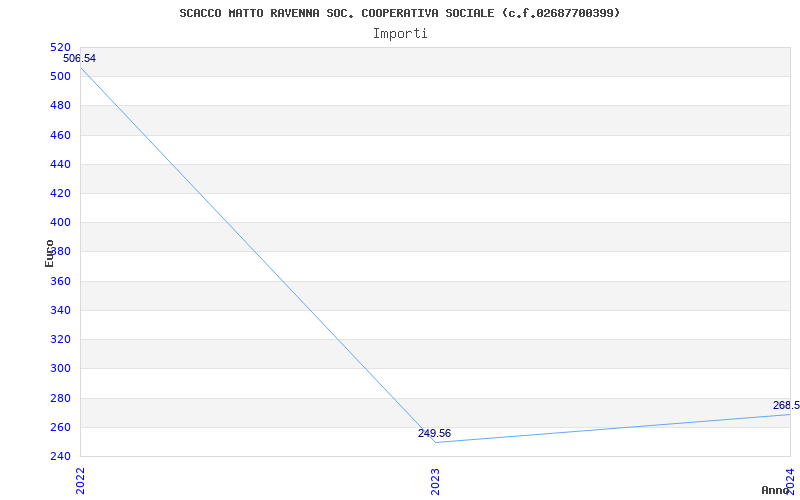Click the 300 y-axis tick label
Viewport: 800px width, 500px height.
point(60,368)
